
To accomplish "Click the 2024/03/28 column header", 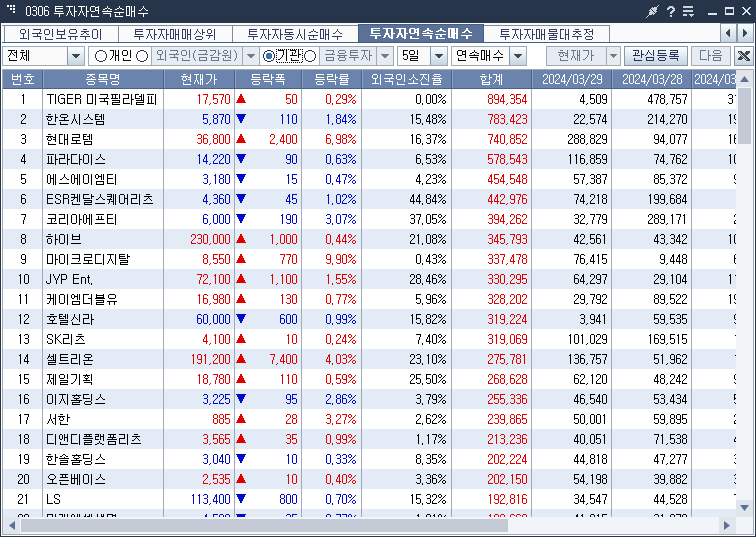I will (x=652, y=79).
